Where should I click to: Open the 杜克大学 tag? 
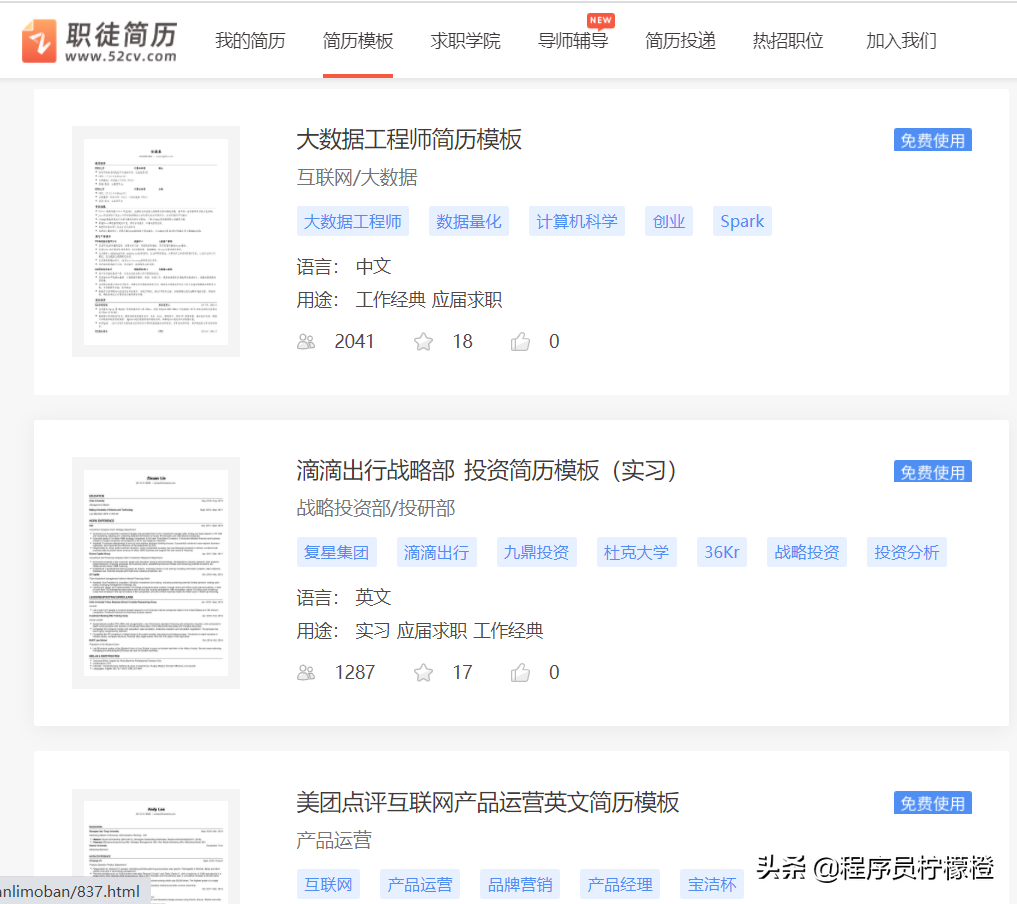(636, 551)
